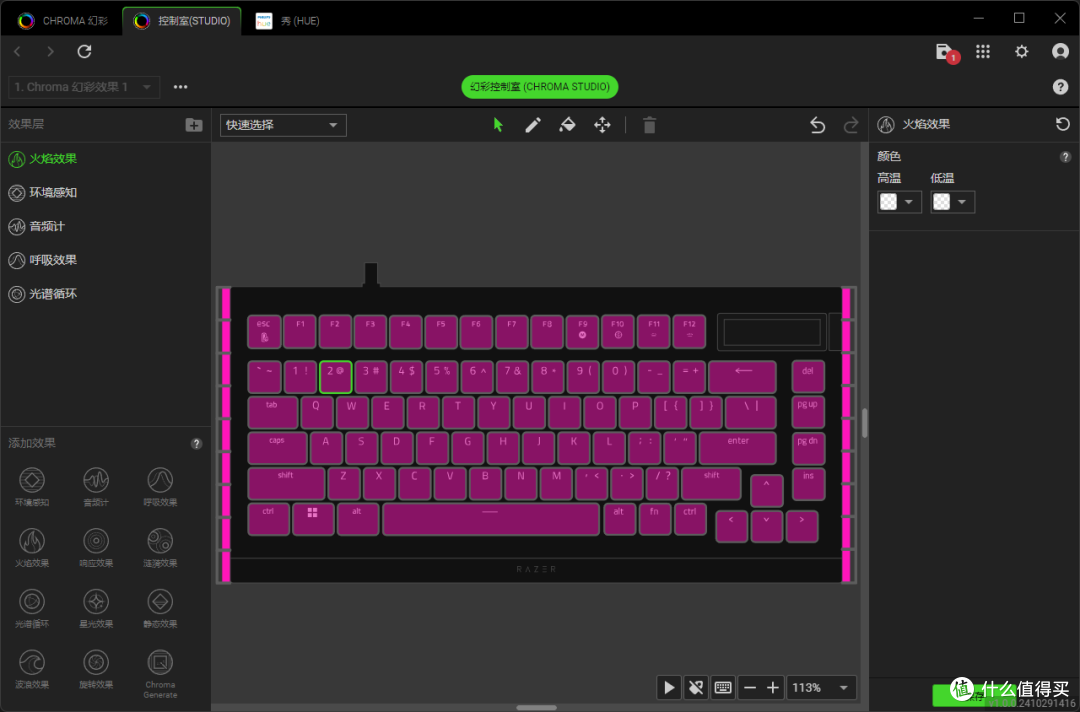Redo the last action
Image resolution: width=1080 pixels, height=712 pixels.
point(851,125)
